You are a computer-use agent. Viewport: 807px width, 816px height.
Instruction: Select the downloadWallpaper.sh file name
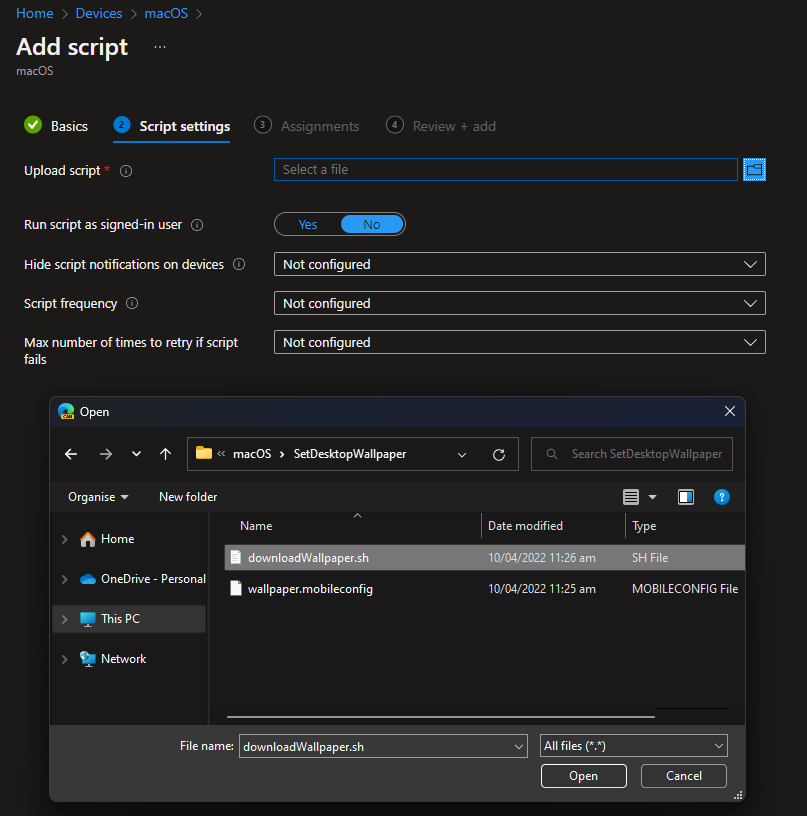(x=308, y=557)
